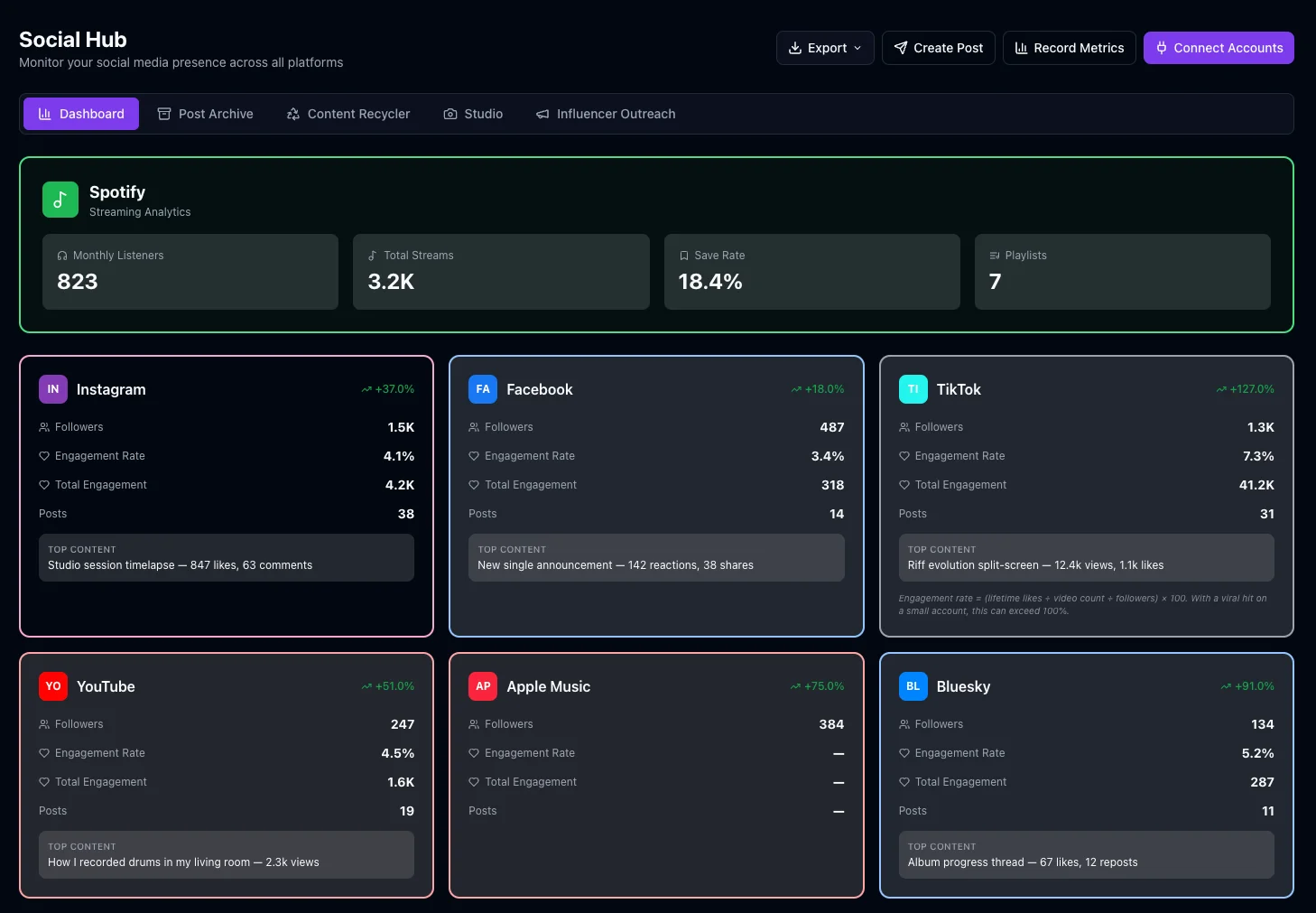
Task: Click the green Spotify music note icon
Action: coord(60,200)
